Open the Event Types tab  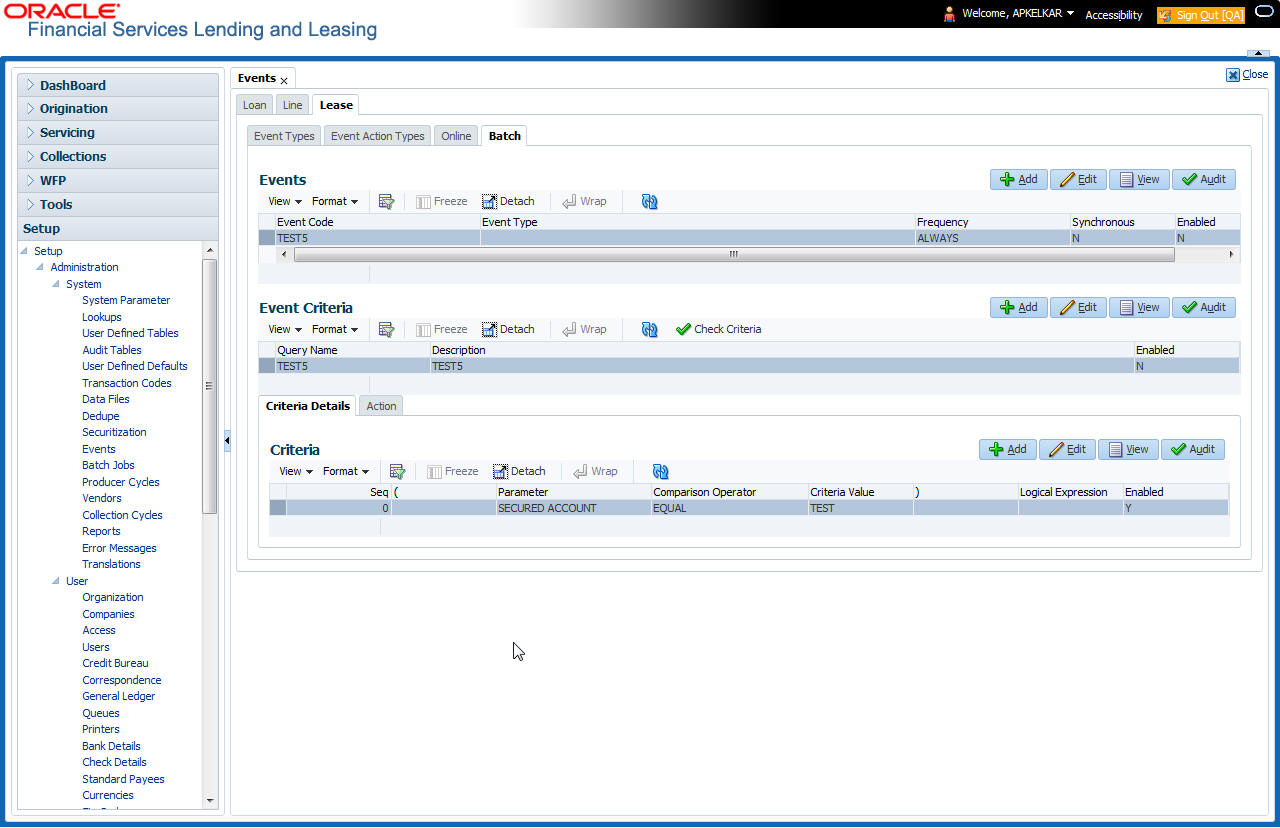[284, 136]
